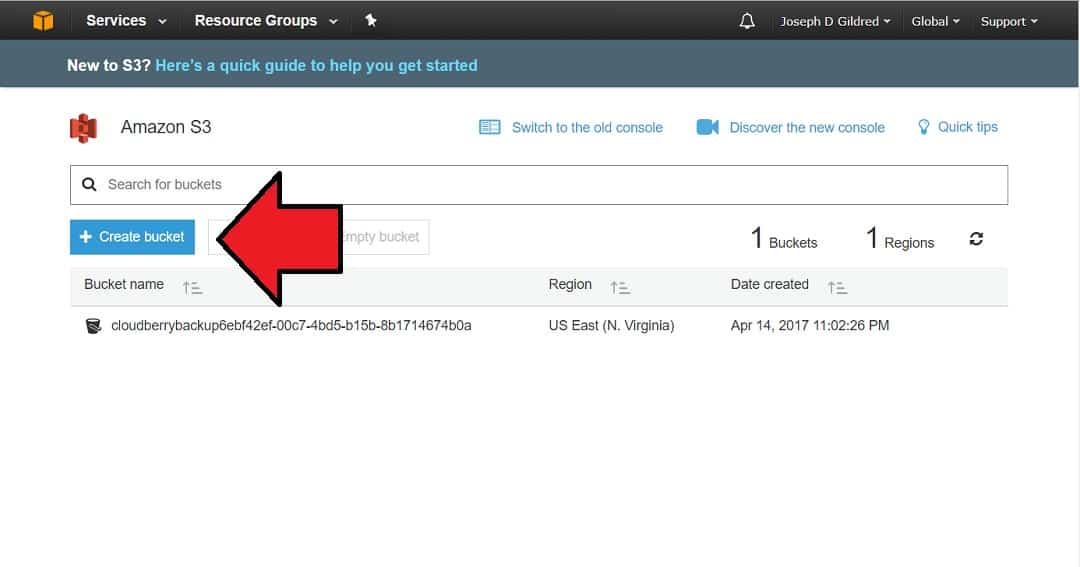Refresh the bucket list
This screenshot has height=567, width=1080.
point(976,238)
